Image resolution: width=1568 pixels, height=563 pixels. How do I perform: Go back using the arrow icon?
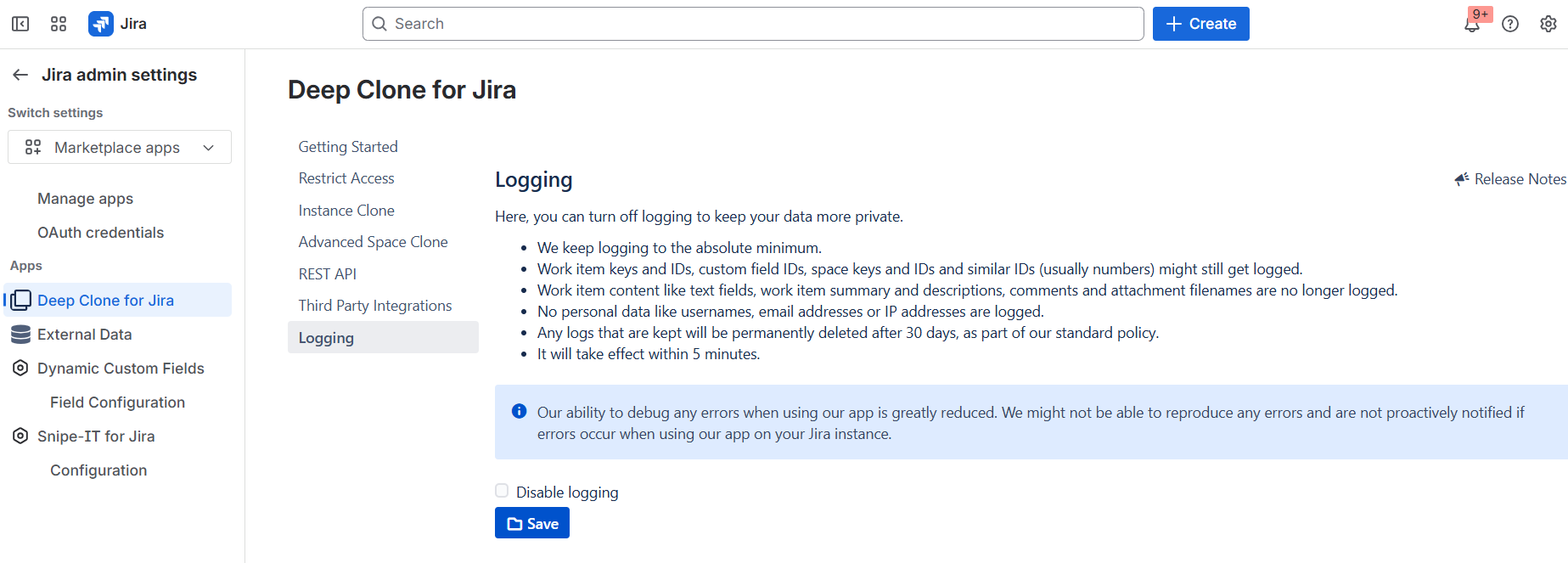pos(20,75)
